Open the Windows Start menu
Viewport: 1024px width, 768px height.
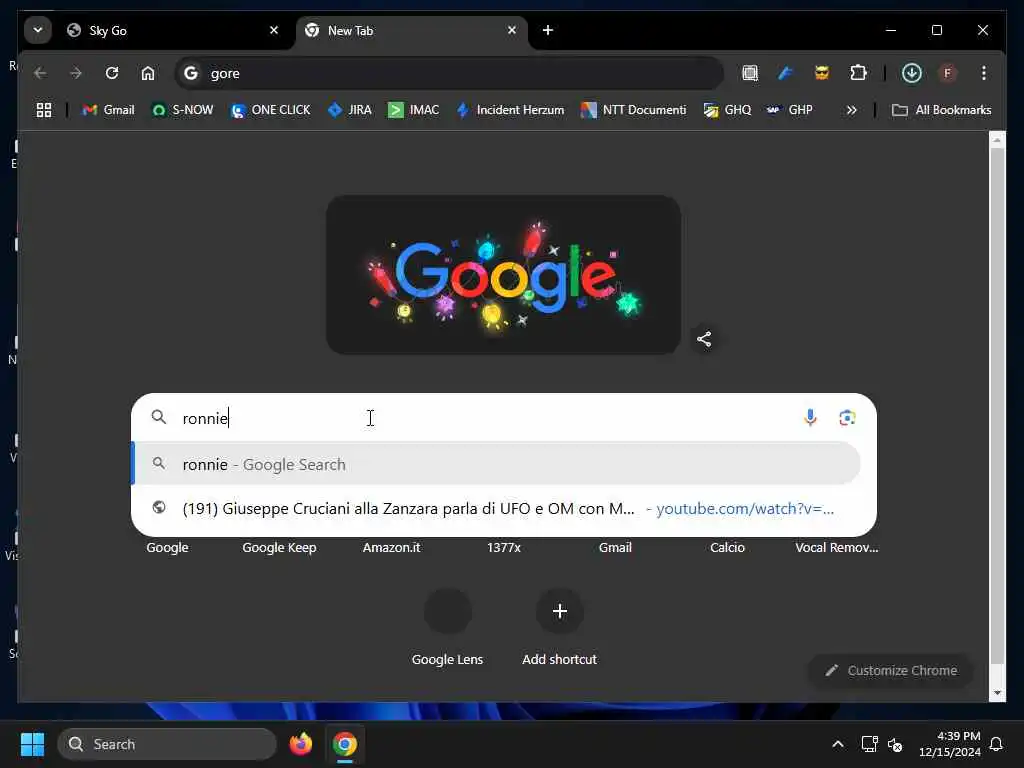pos(32,744)
